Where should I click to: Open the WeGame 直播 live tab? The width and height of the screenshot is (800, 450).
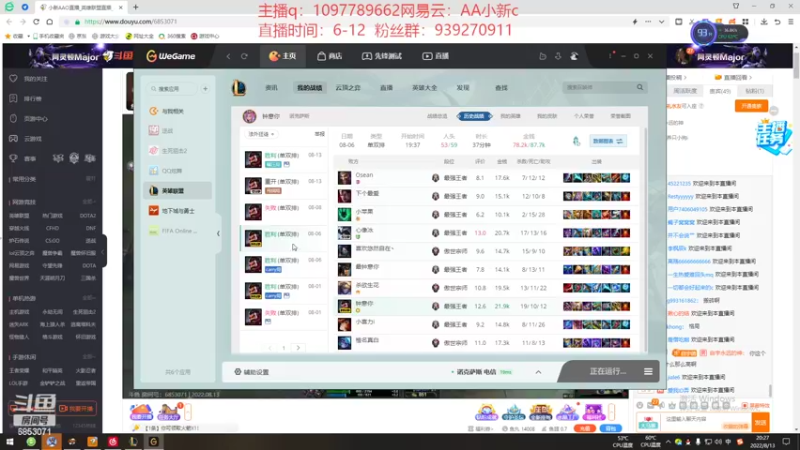point(435,56)
